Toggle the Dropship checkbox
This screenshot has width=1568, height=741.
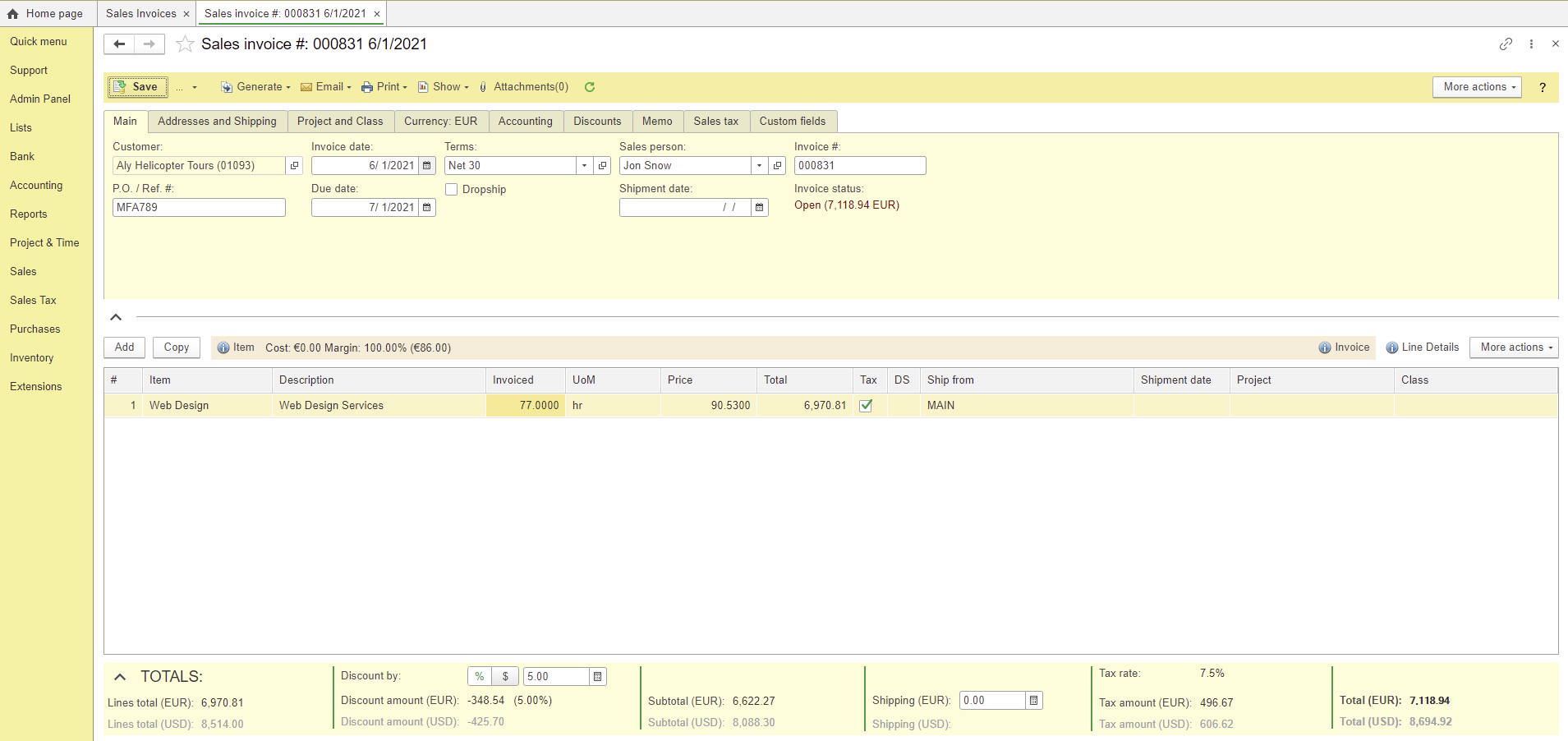coord(451,190)
